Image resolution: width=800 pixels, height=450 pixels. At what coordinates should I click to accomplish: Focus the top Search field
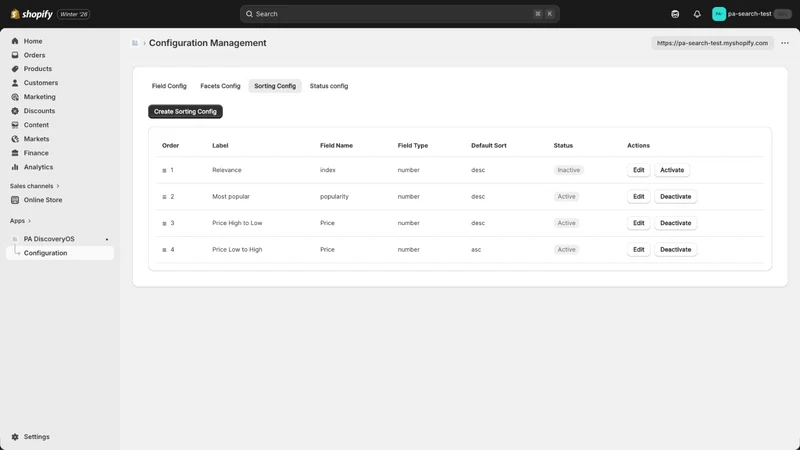click(399, 14)
